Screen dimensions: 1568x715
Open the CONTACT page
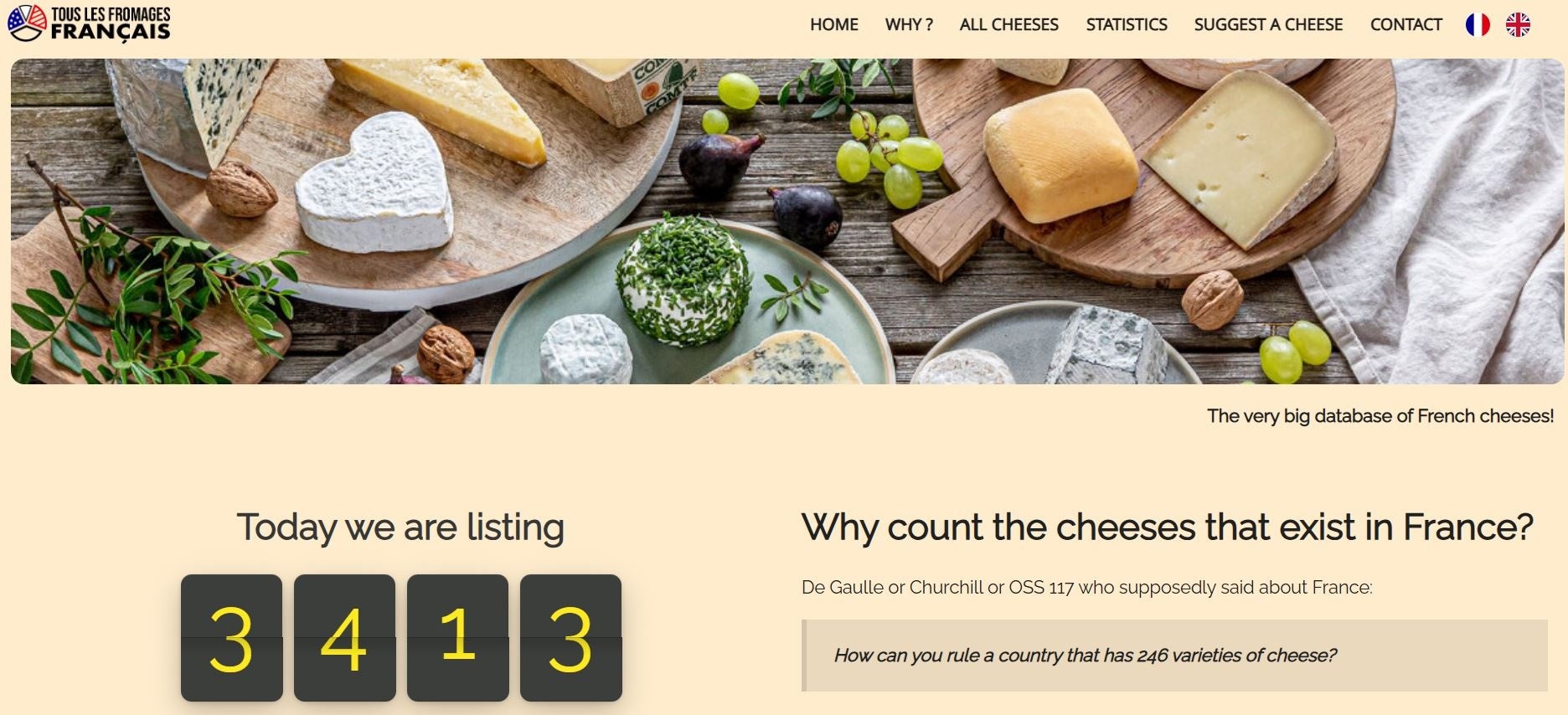(1406, 24)
